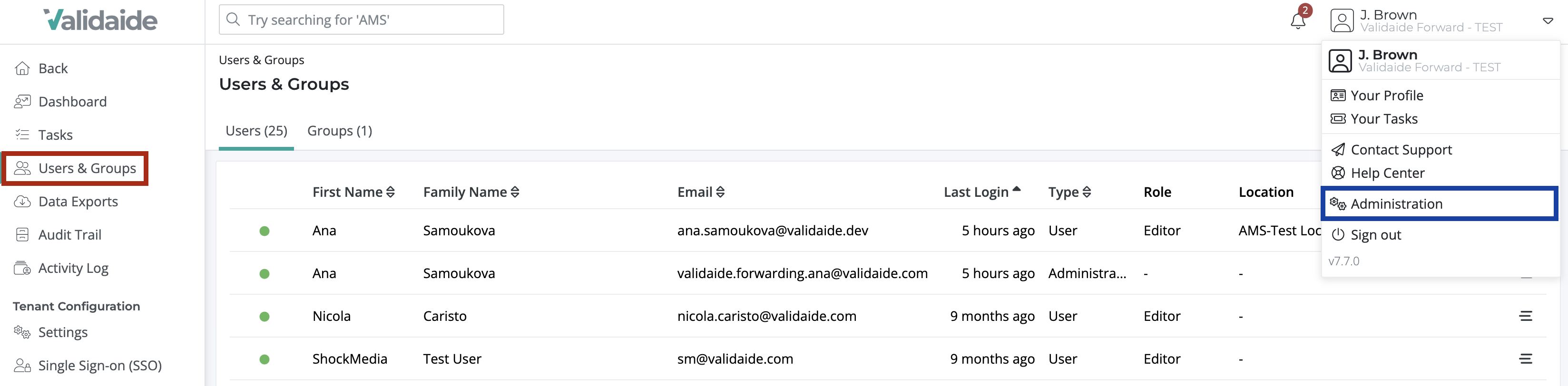Open row menu for ShockMedia Test User

1525,358
